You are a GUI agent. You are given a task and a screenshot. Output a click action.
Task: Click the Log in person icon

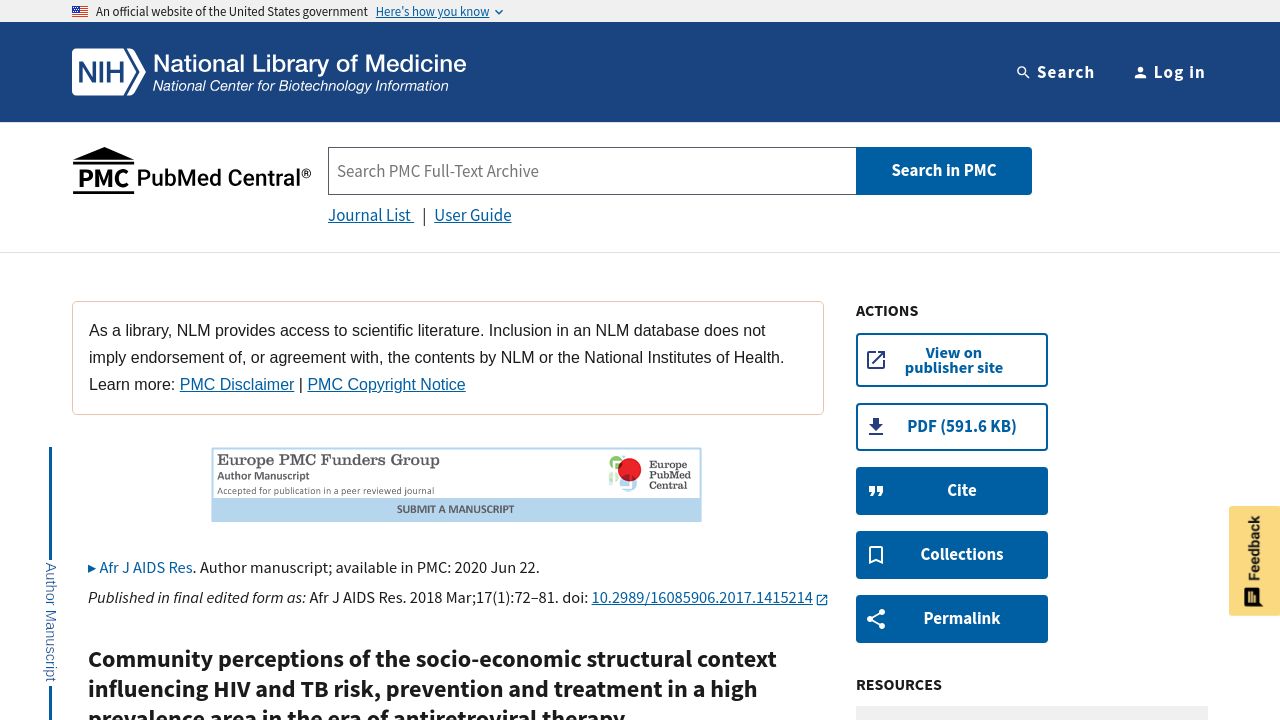pos(1140,72)
